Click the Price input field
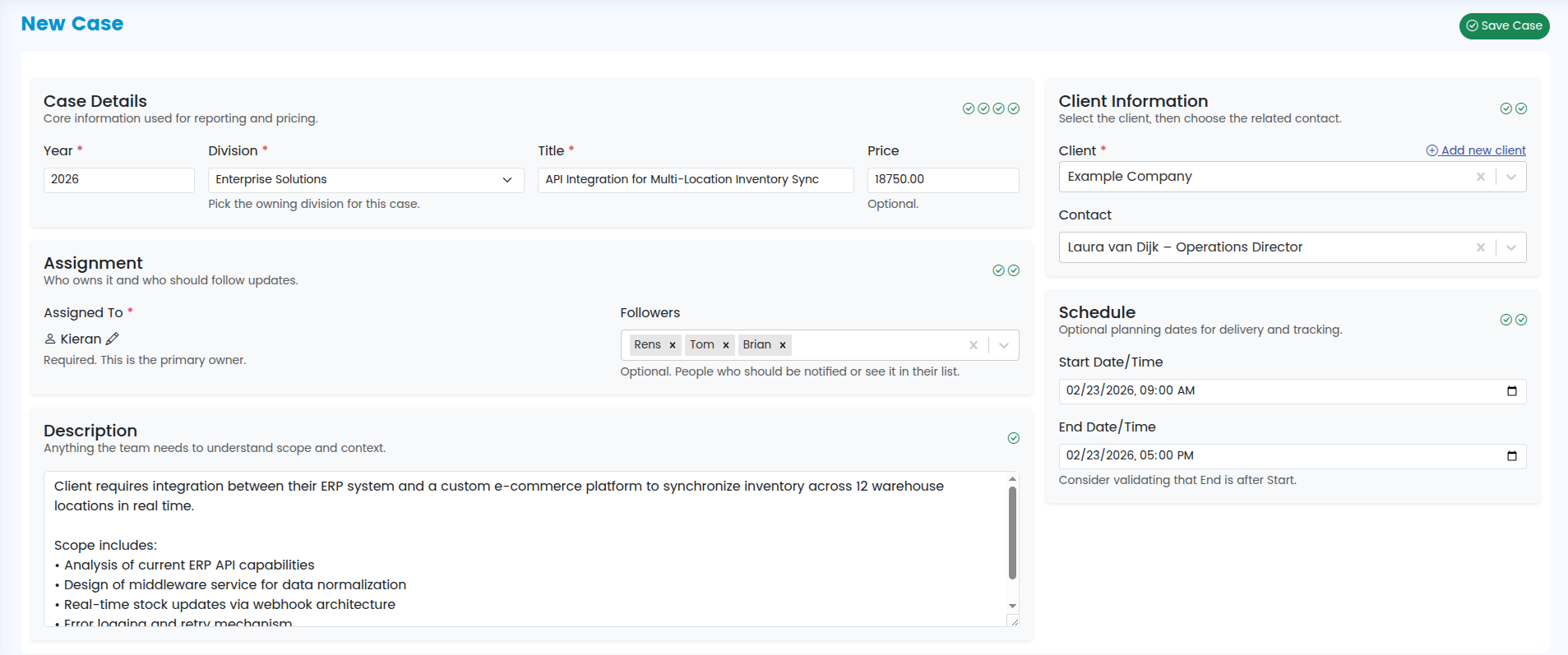 pyautogui.click(x=942, y=180)
